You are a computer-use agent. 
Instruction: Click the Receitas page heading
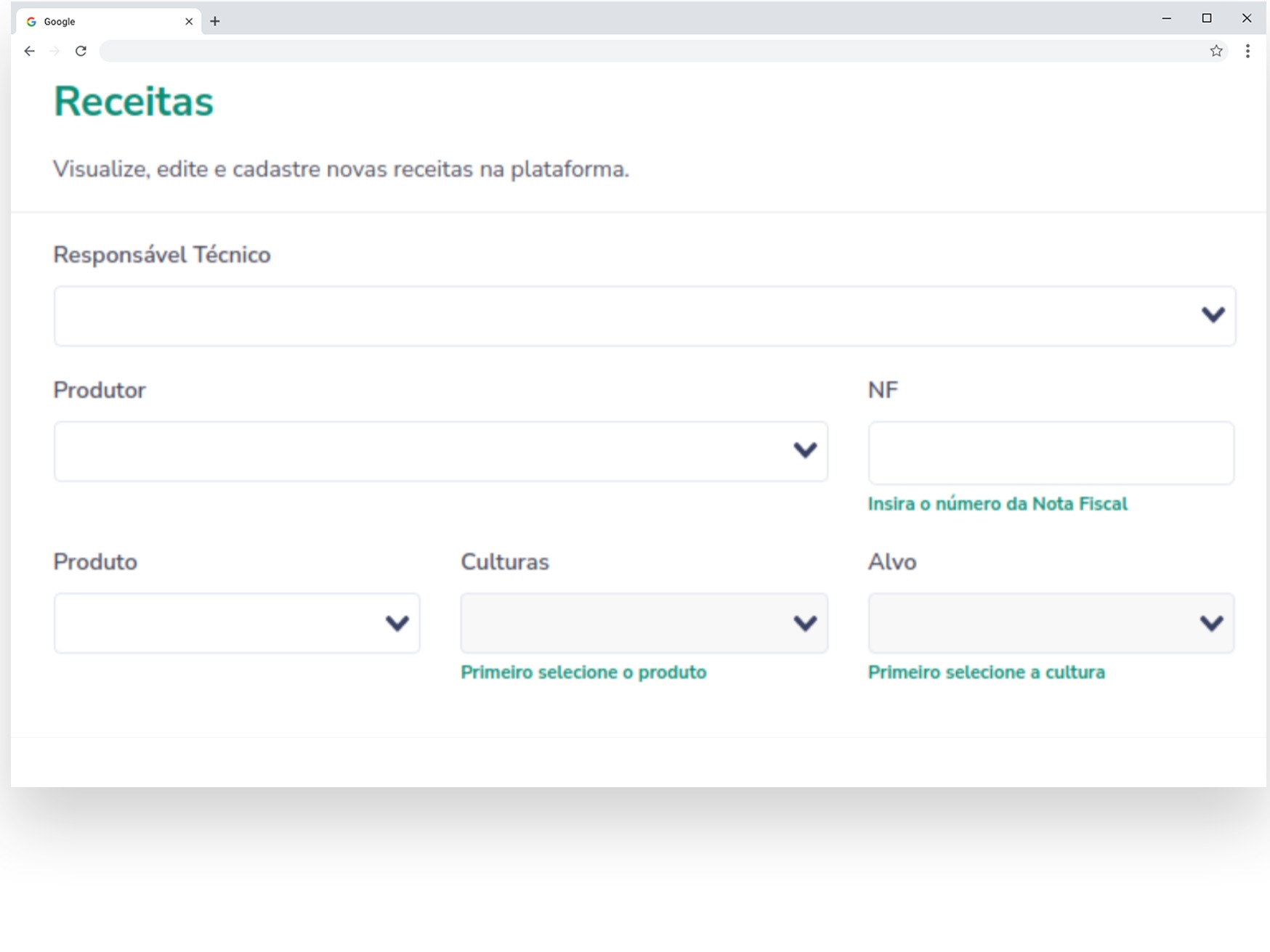click(x=134, y=101)
